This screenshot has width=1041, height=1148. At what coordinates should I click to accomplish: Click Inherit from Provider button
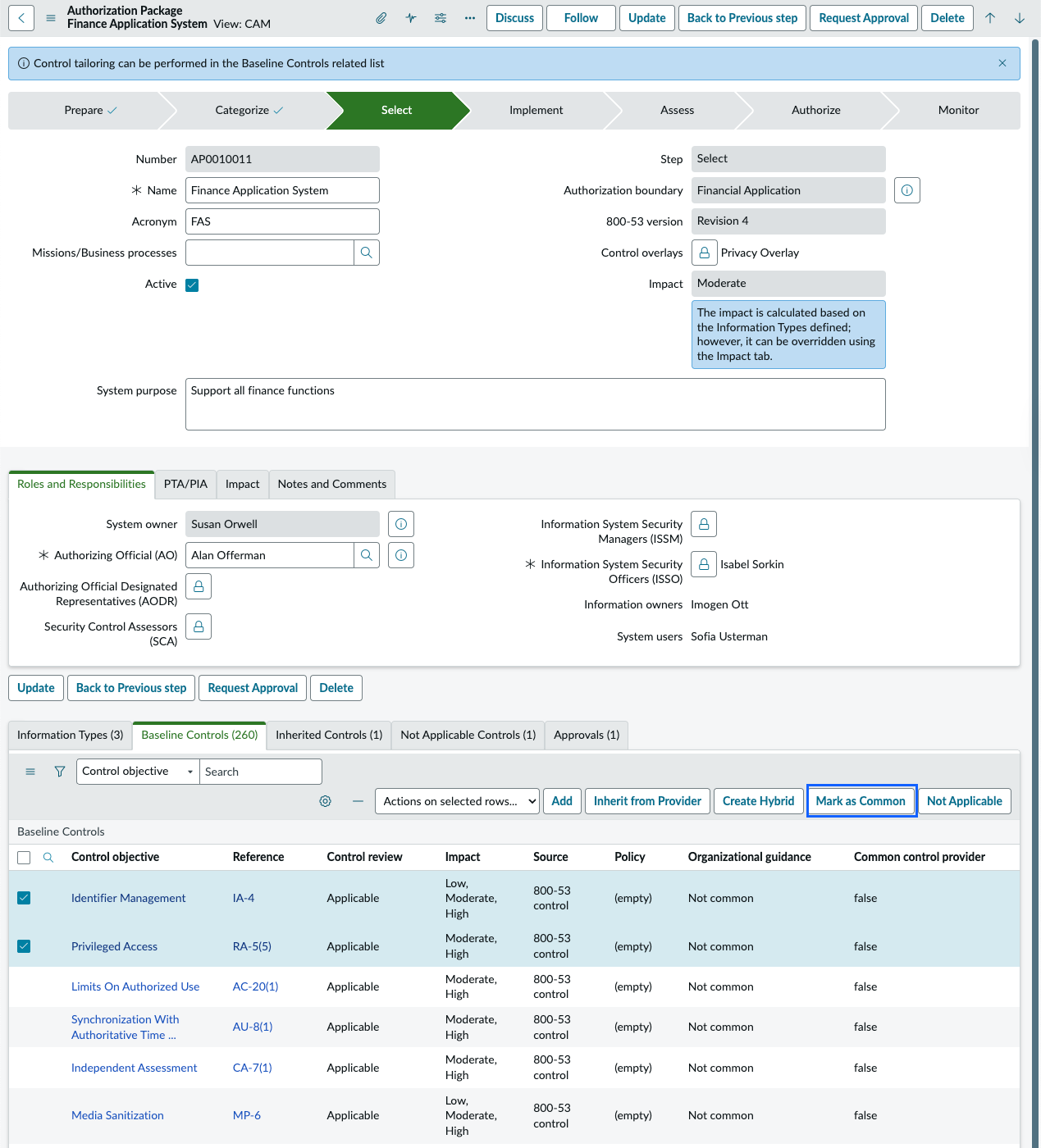(648, 801)
